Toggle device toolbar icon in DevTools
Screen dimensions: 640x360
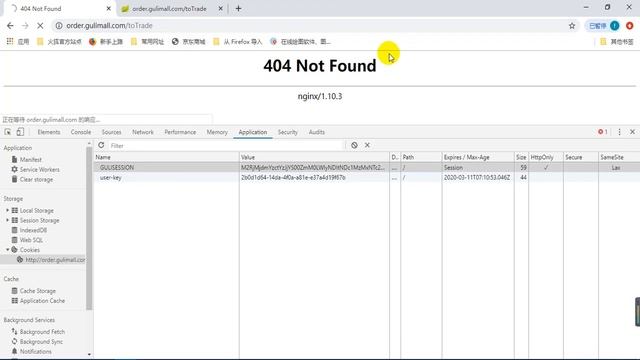click(x=20, y=132)
